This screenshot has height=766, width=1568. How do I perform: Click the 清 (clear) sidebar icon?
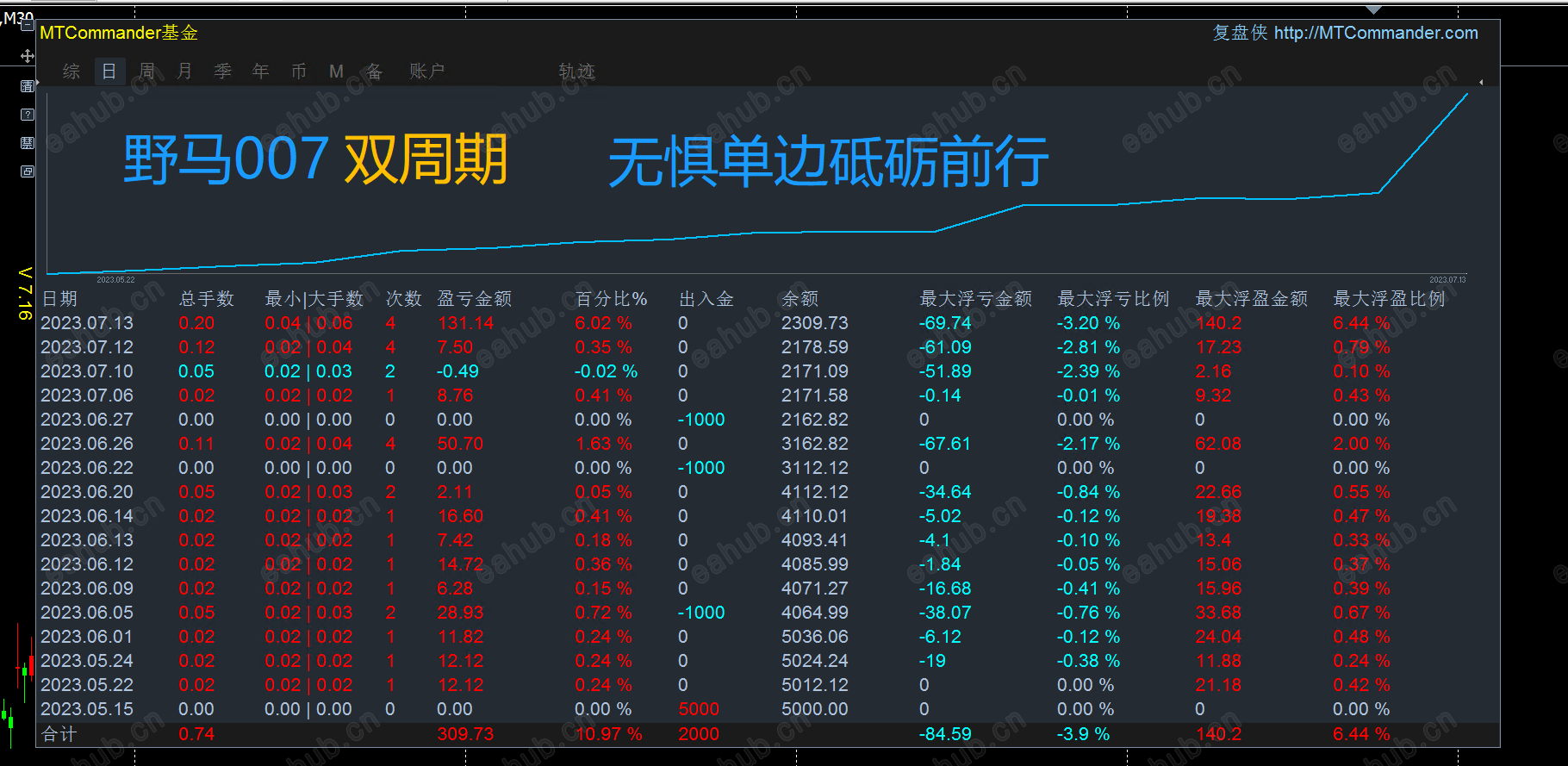click(x=27, y=86)
